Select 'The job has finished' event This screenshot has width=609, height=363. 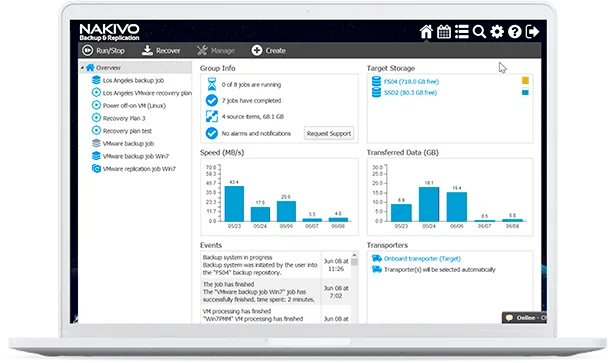click(x=276, y=292)
